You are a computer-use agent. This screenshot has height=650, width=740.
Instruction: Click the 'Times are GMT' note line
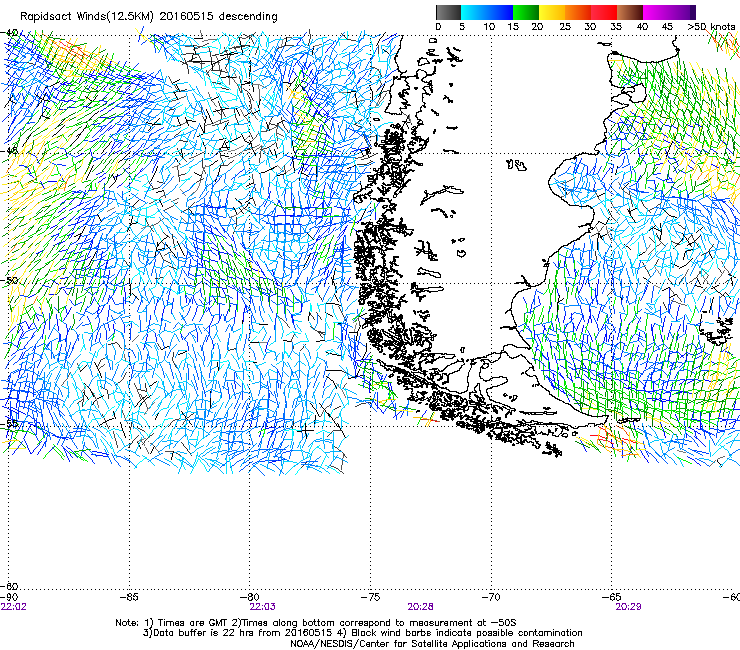[x=316, y=623]
